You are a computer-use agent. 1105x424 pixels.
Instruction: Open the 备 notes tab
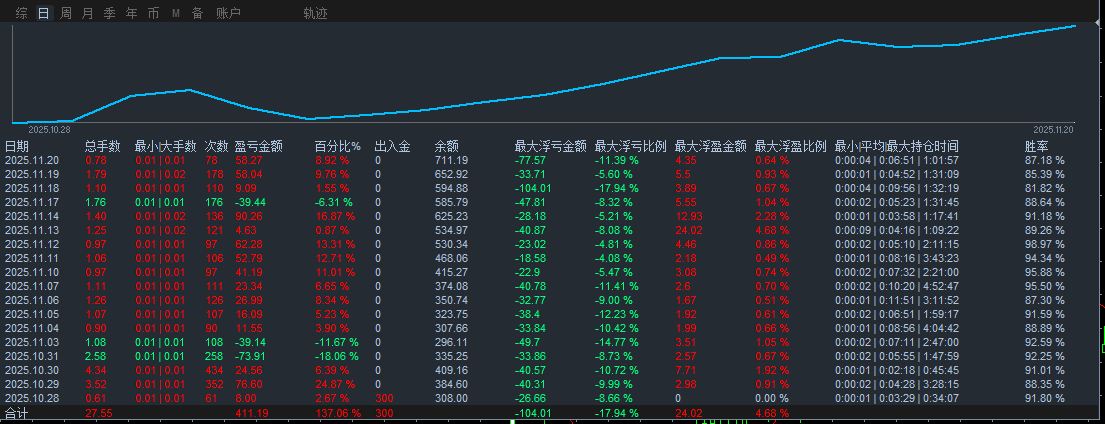pyautogui.click(x=197, y=13)
